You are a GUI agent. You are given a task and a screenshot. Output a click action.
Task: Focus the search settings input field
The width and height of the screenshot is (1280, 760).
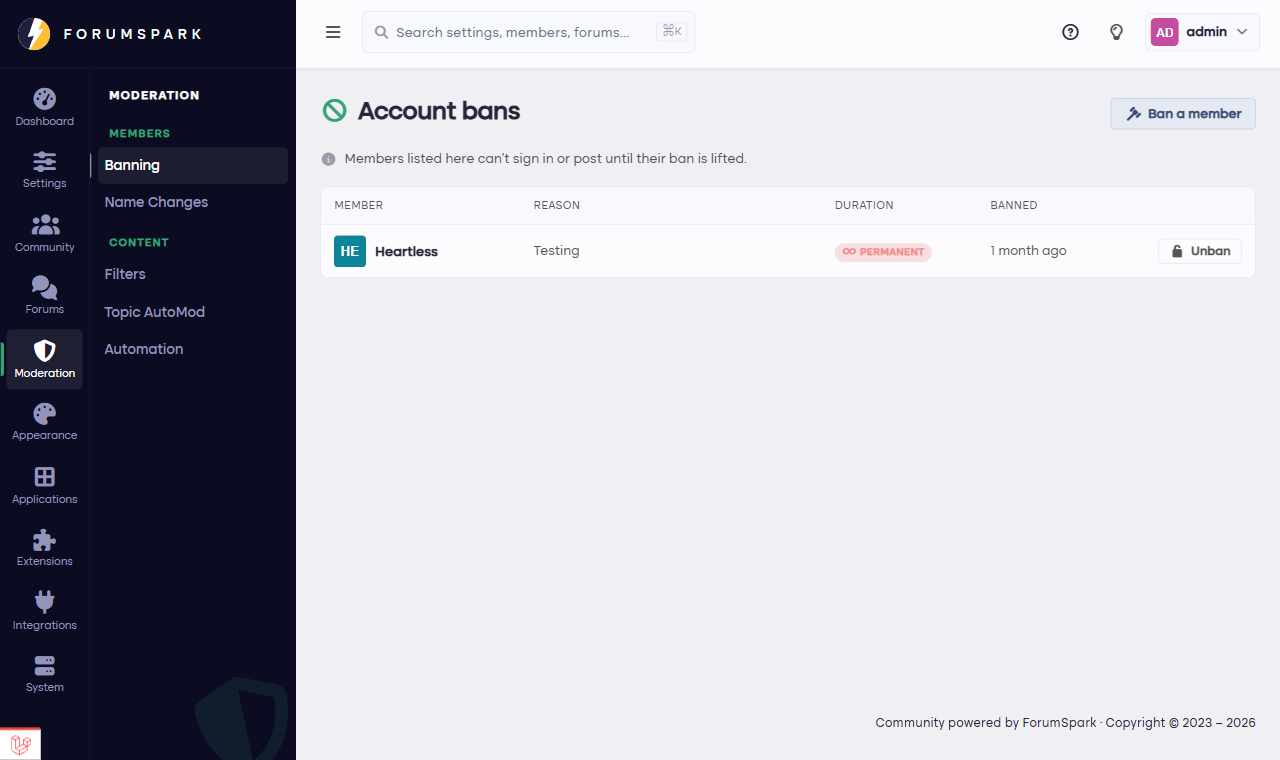(528, 32)
